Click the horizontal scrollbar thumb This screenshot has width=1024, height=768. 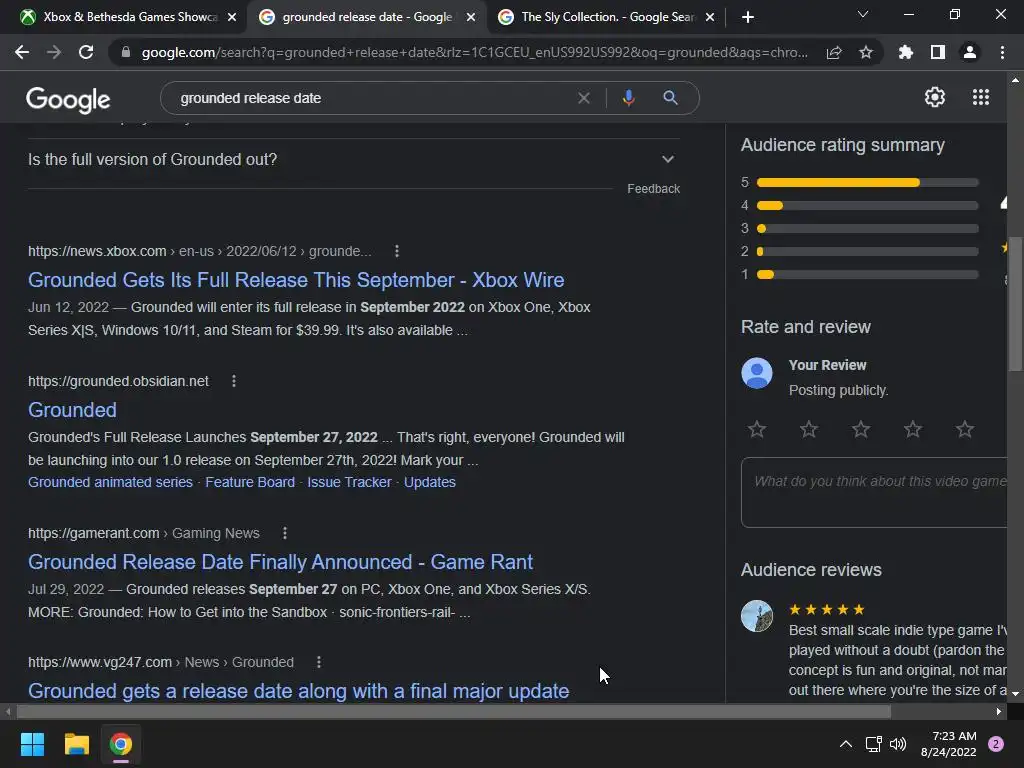pos(453,712)
